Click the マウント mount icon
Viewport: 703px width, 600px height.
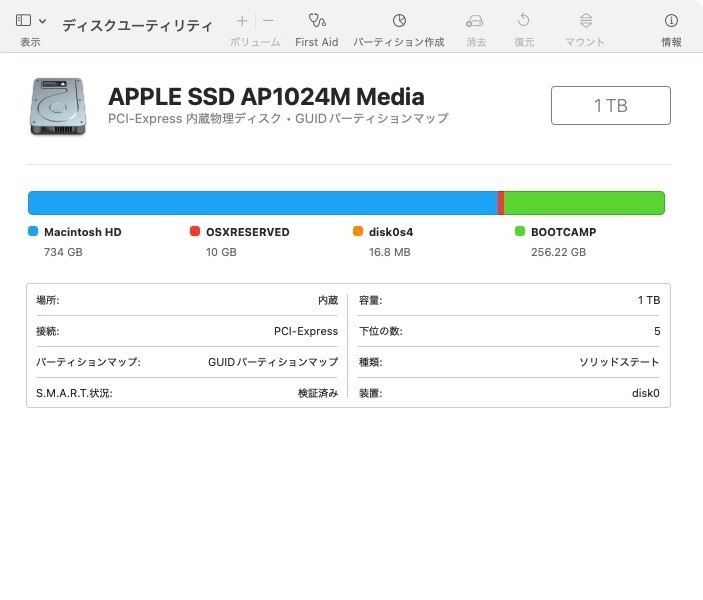coord(586,20)
